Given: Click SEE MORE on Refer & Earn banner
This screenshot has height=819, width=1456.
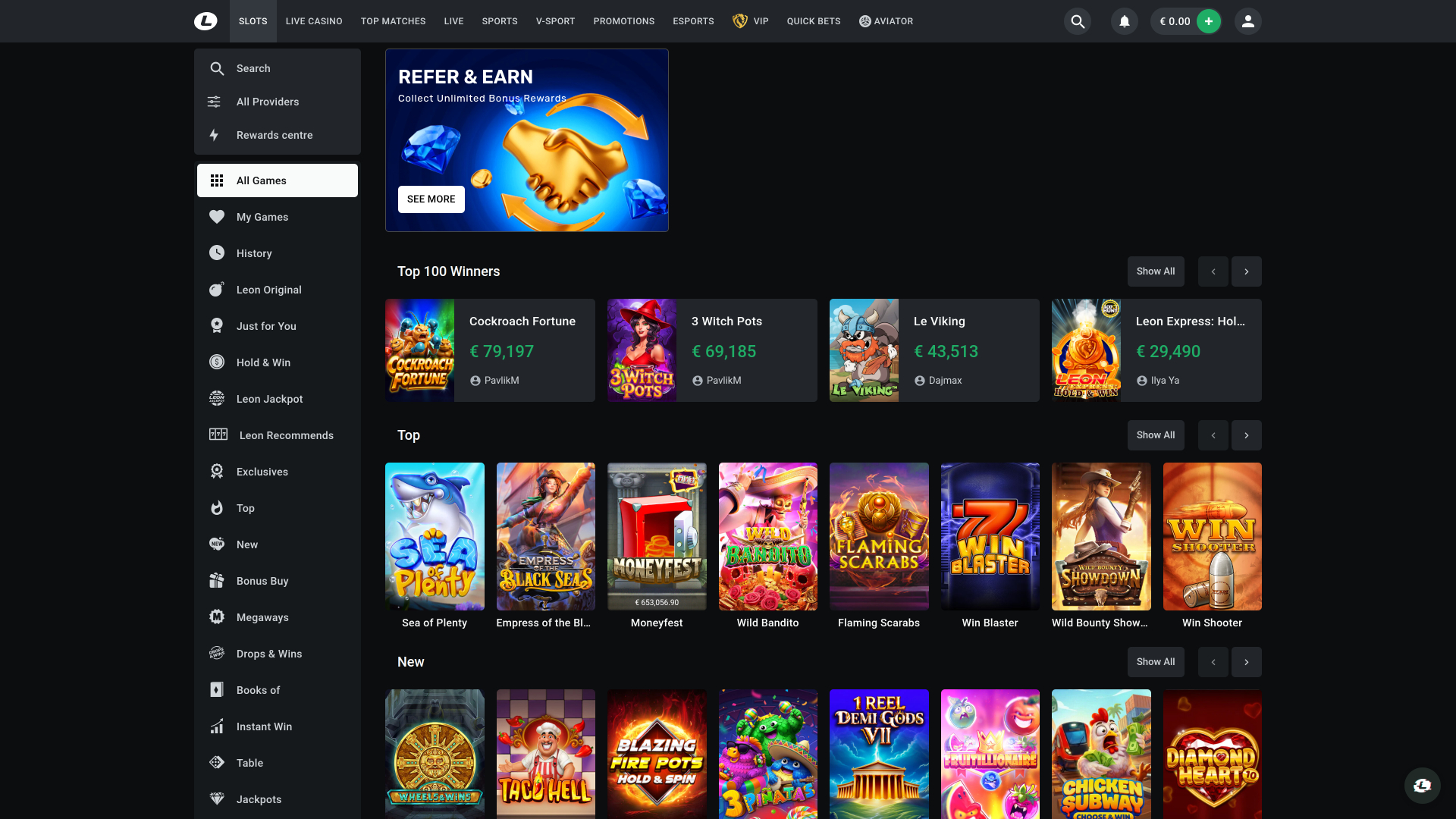Looking at the screenshot, I should point(431,199).
